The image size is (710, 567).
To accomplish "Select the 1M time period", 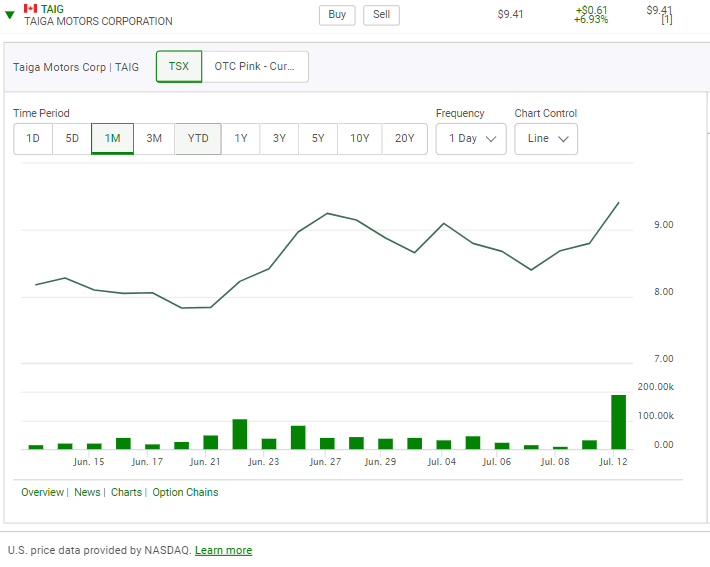I will (x=112, y=139).
